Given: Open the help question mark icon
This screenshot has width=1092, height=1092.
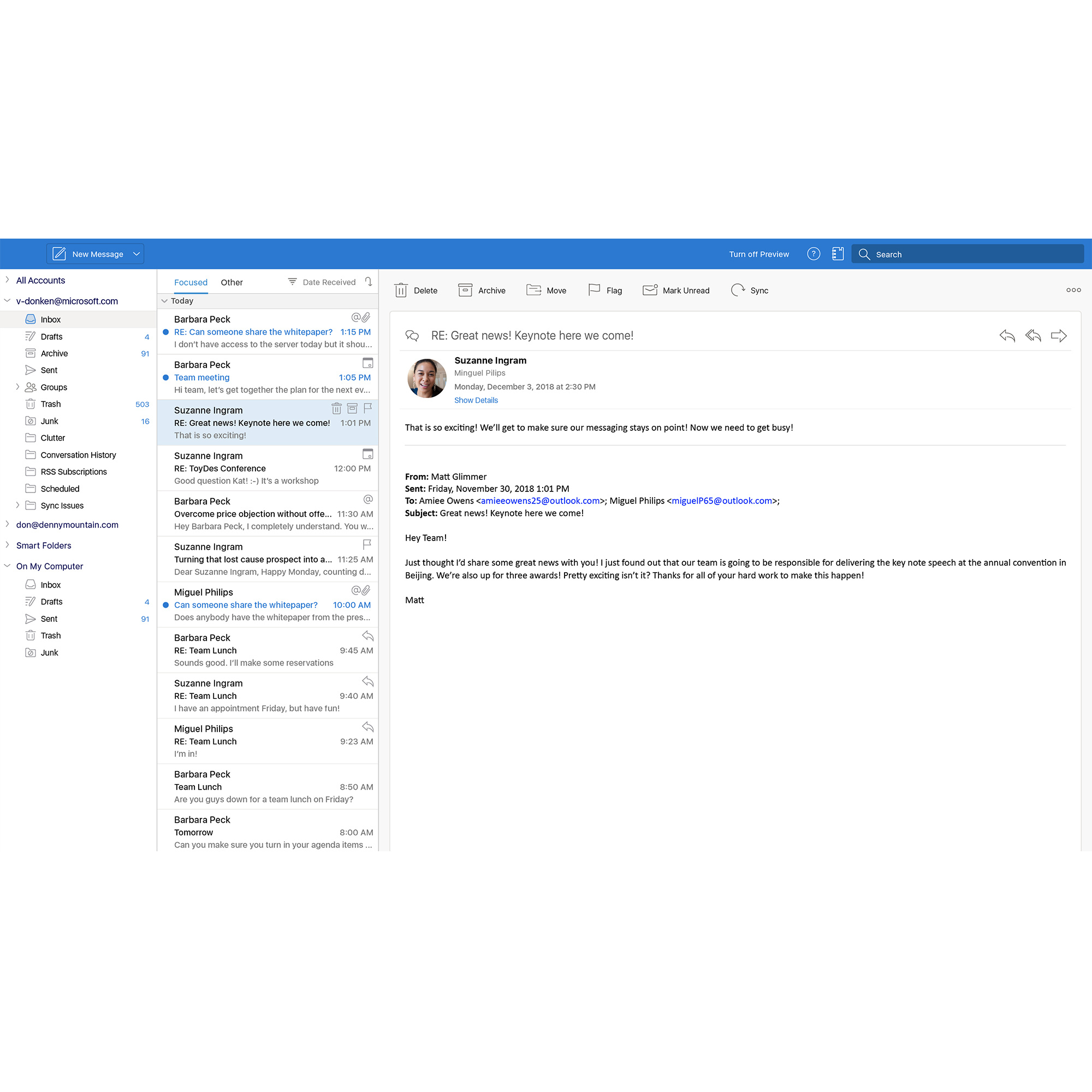Looking at the screenshot, I should [x=814, y=254].
